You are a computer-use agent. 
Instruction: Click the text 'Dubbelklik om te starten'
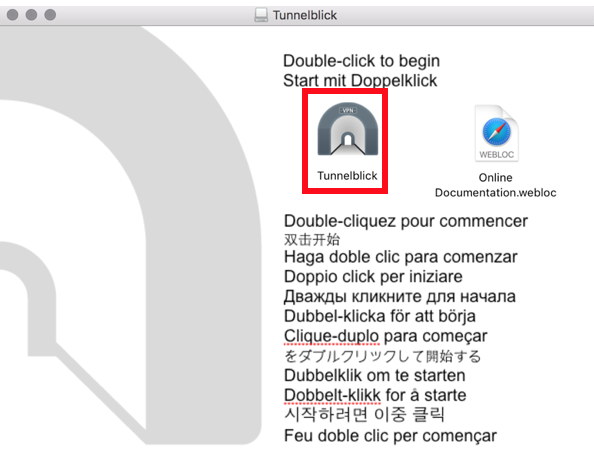coord(375,376)
